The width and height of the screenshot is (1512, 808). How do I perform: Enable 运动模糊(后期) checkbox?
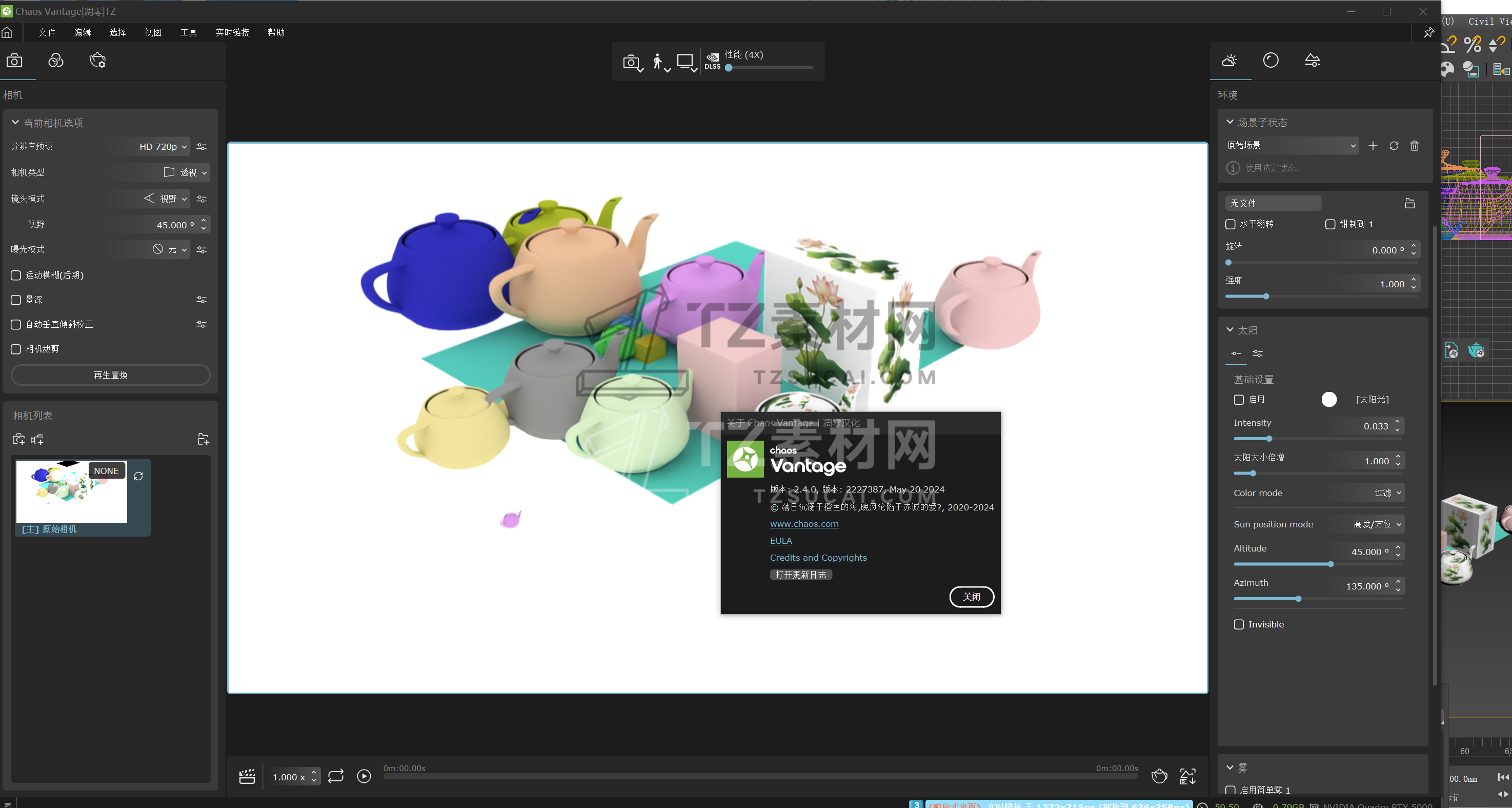pos(16,275)
